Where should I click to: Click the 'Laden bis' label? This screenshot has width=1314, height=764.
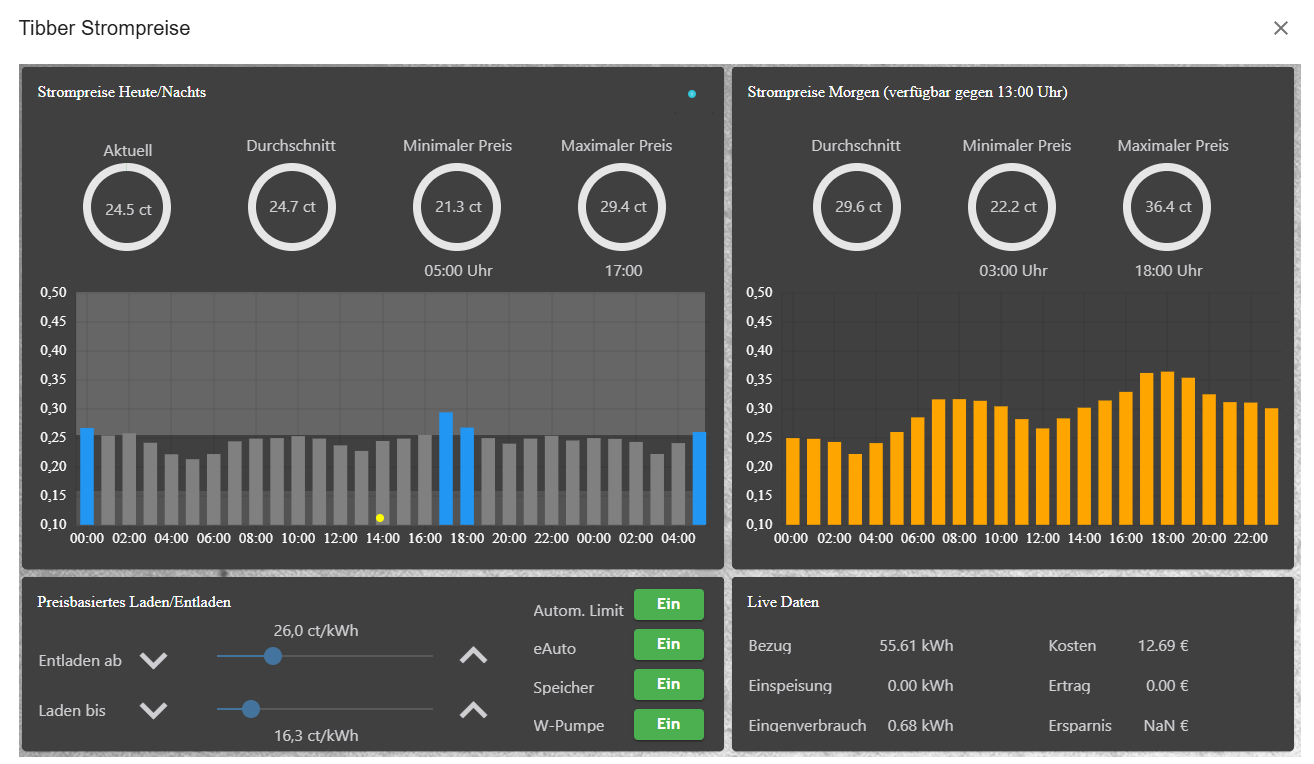[72, 711]
